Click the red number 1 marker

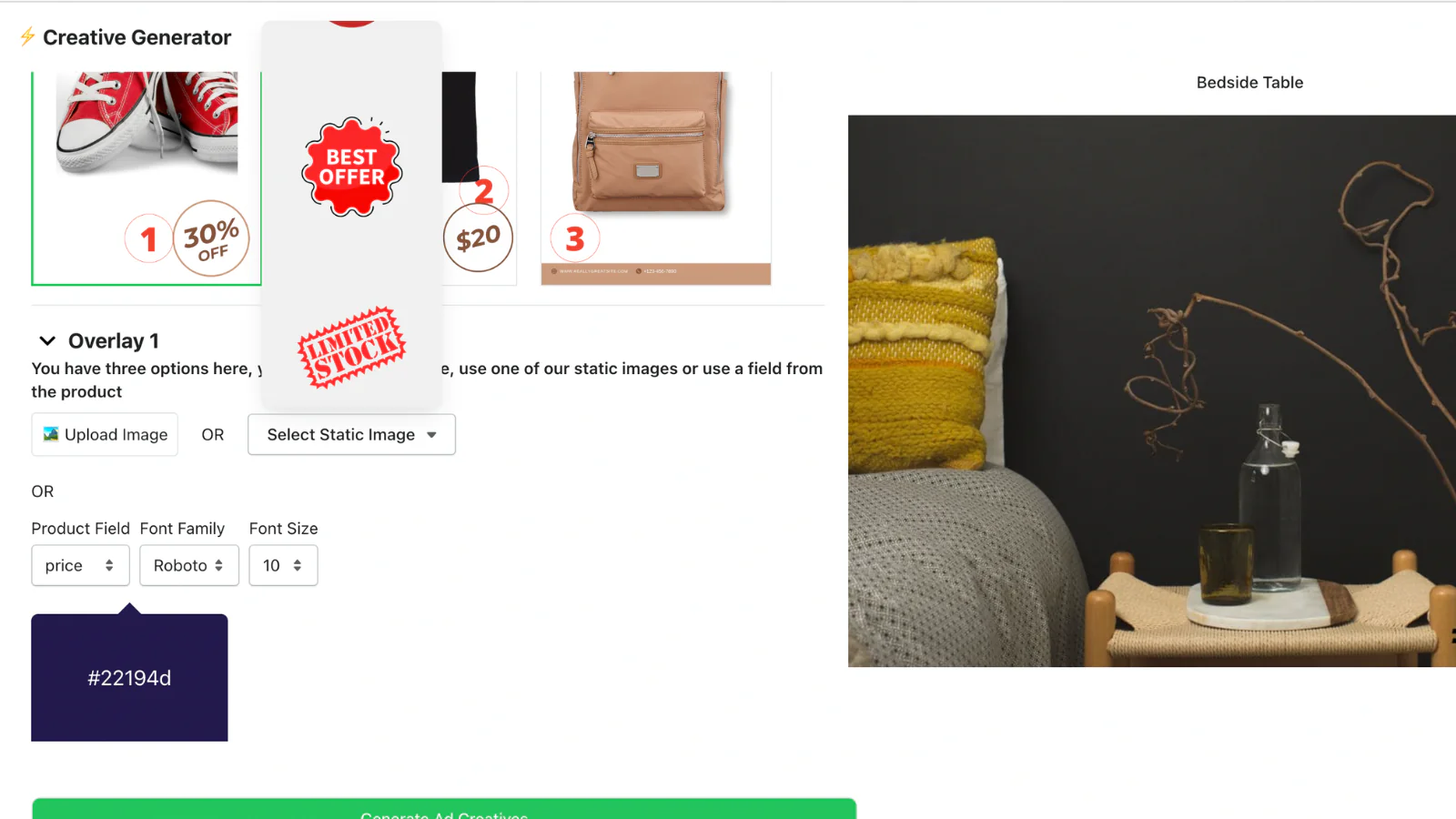(149, 238)
